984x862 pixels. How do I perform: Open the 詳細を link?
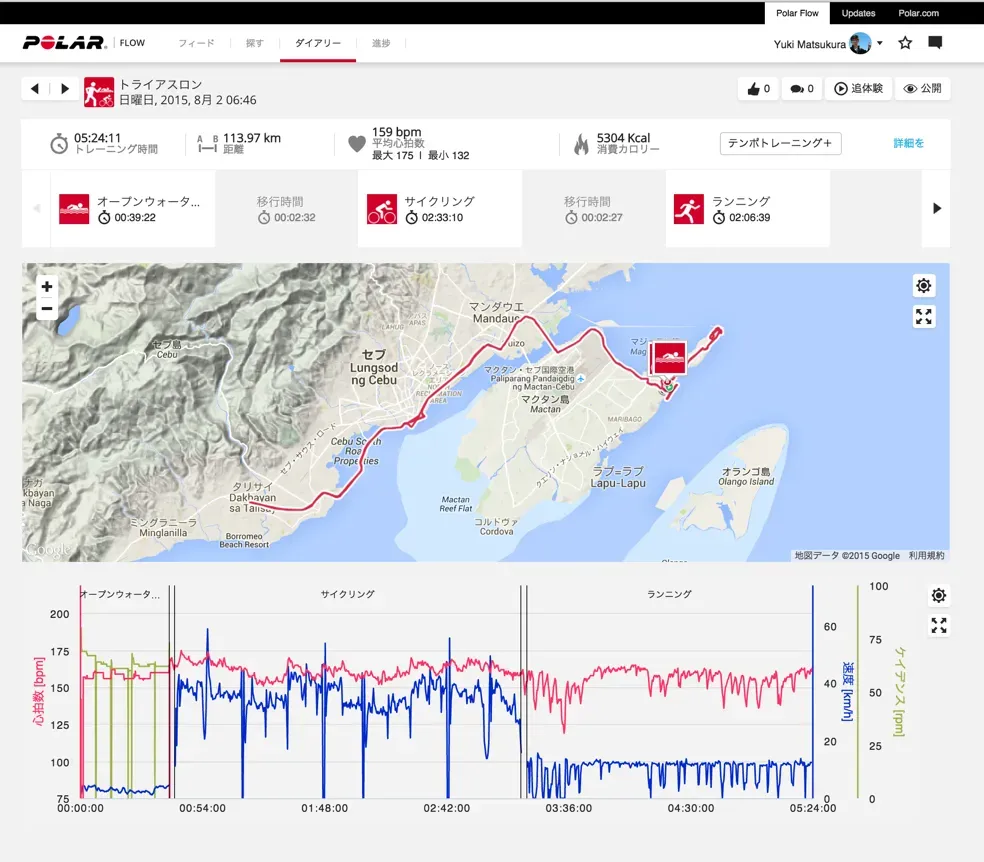909,143
